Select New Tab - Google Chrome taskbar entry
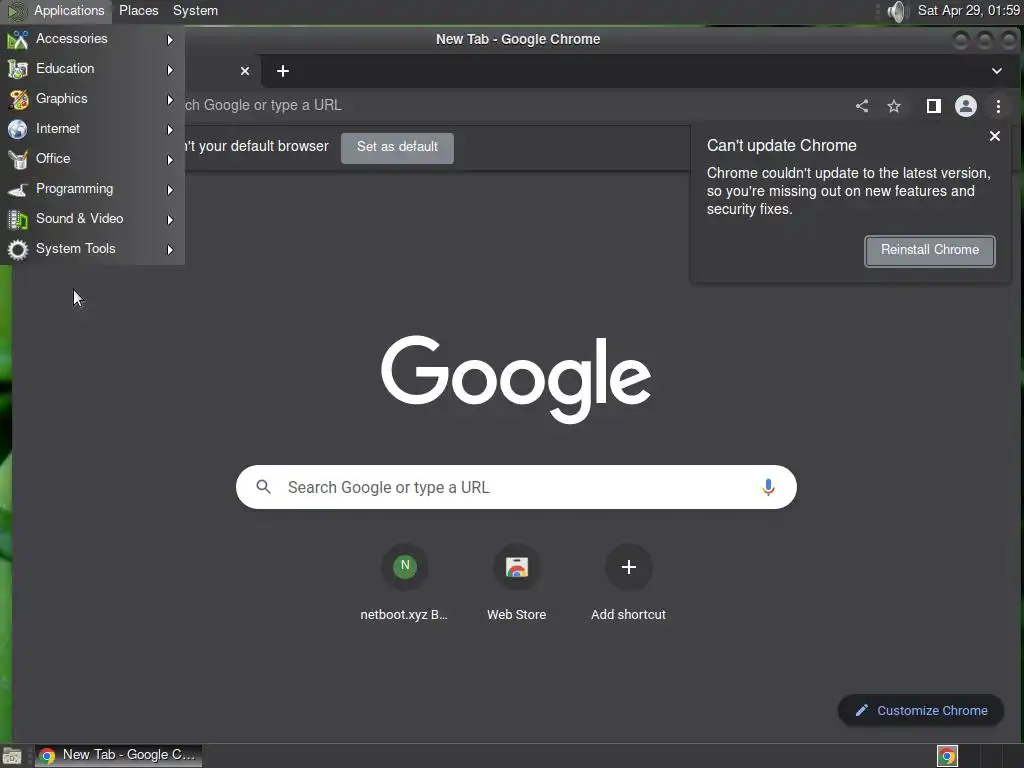1024x768 pixels. click(x=118, y=756)
